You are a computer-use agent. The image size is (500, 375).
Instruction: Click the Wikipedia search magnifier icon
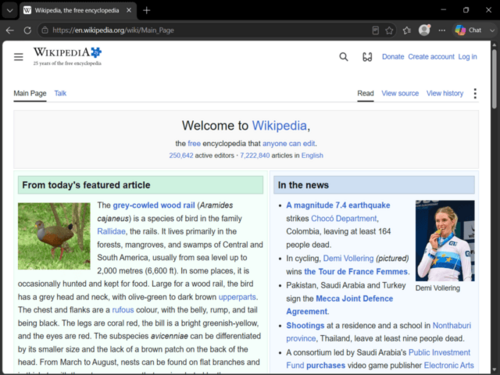(x=344, y=57)
